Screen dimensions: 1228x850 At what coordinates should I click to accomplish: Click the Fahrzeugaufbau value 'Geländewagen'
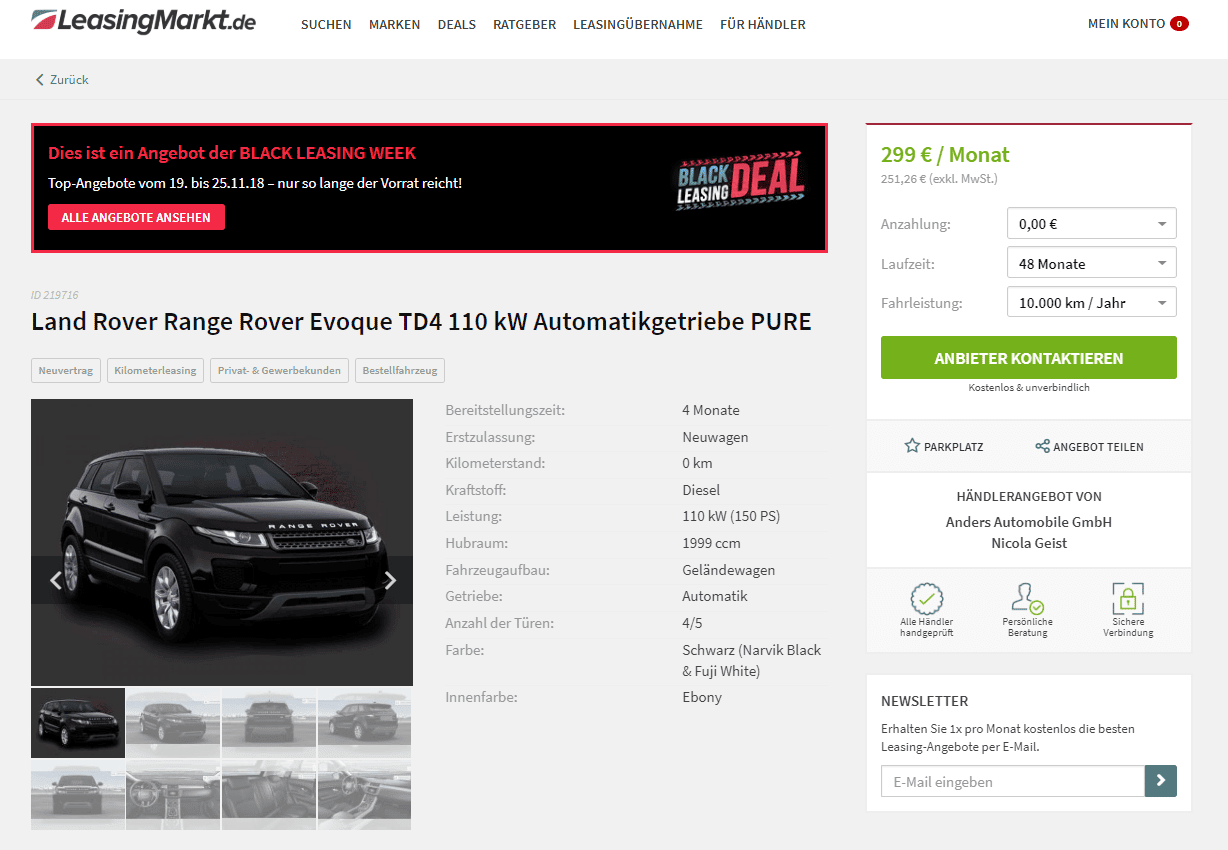point(728,570)
